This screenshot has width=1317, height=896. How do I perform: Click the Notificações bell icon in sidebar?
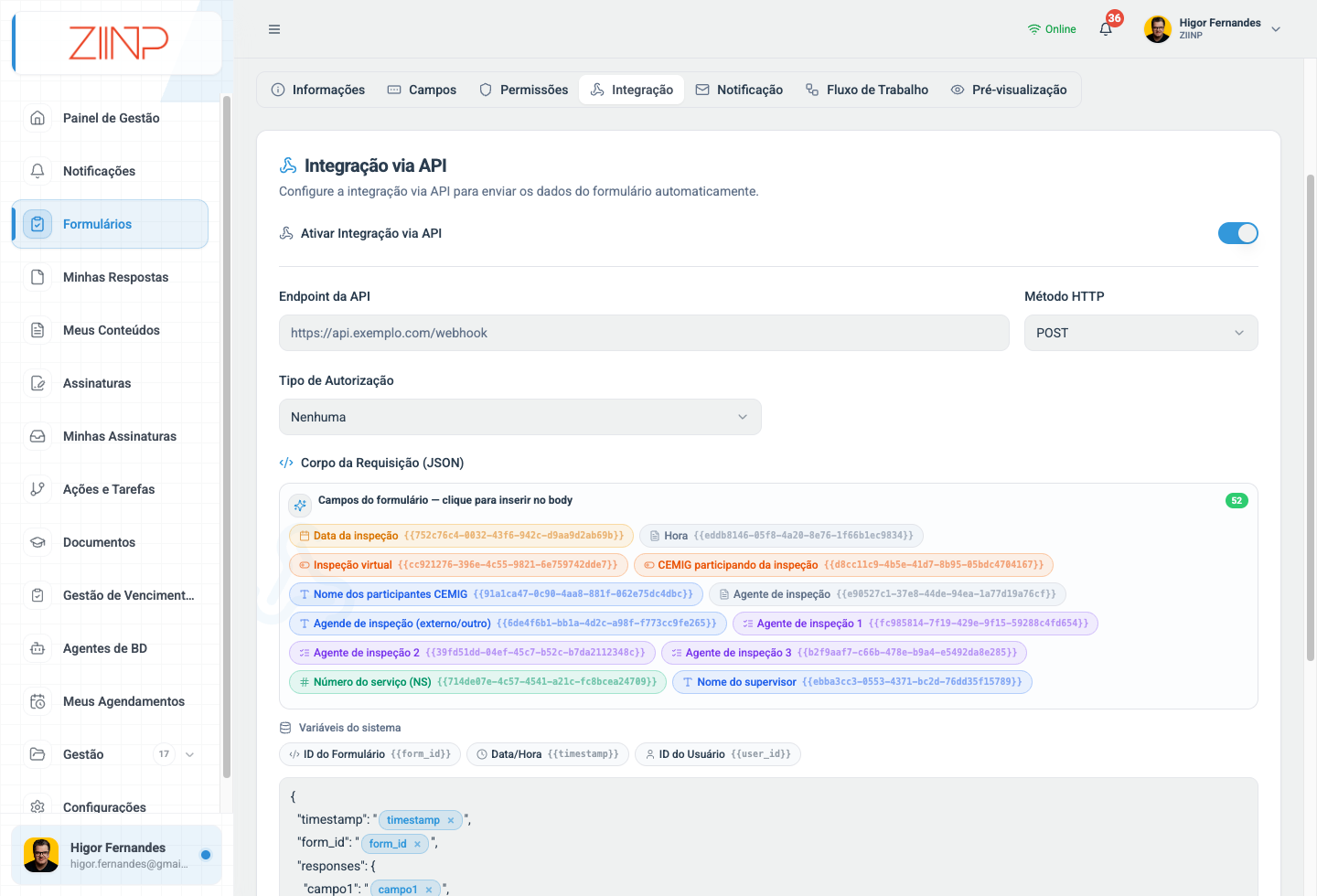pos(37,171)
